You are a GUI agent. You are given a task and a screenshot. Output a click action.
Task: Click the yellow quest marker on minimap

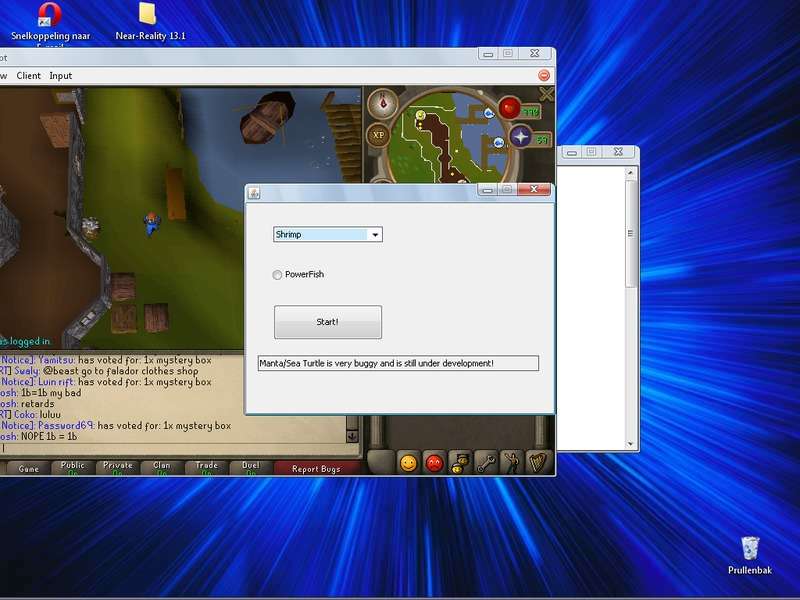click(x=420, y=115)
